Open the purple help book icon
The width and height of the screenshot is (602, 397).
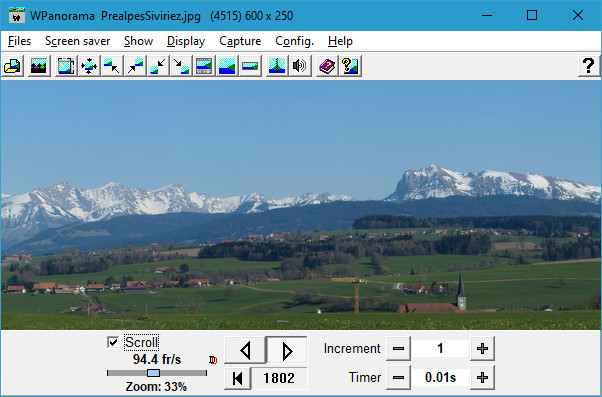coord(327,66)
